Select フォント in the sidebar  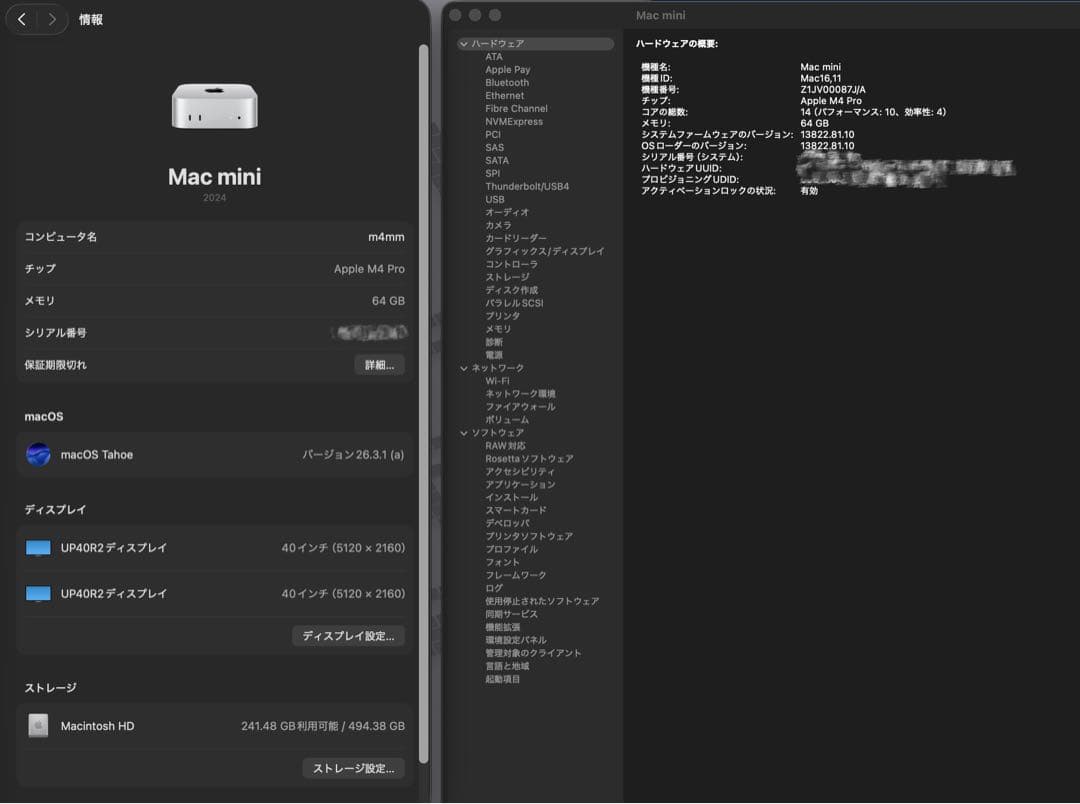502,563
